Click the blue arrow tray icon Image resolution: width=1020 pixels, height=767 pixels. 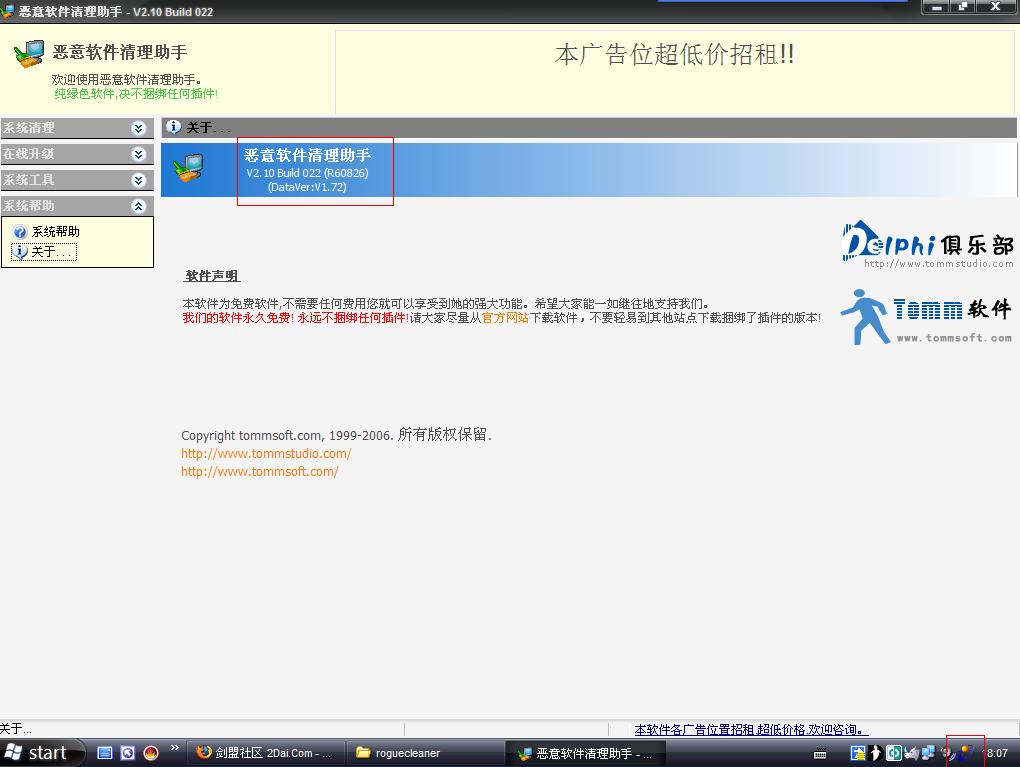click(858, 753)
